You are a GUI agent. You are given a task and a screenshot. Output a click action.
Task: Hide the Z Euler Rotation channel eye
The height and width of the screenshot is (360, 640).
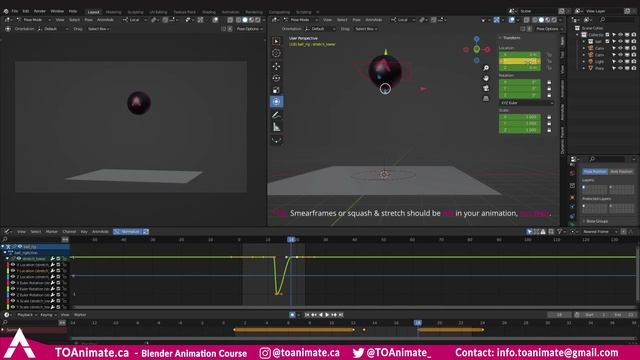tap(13, 295)
